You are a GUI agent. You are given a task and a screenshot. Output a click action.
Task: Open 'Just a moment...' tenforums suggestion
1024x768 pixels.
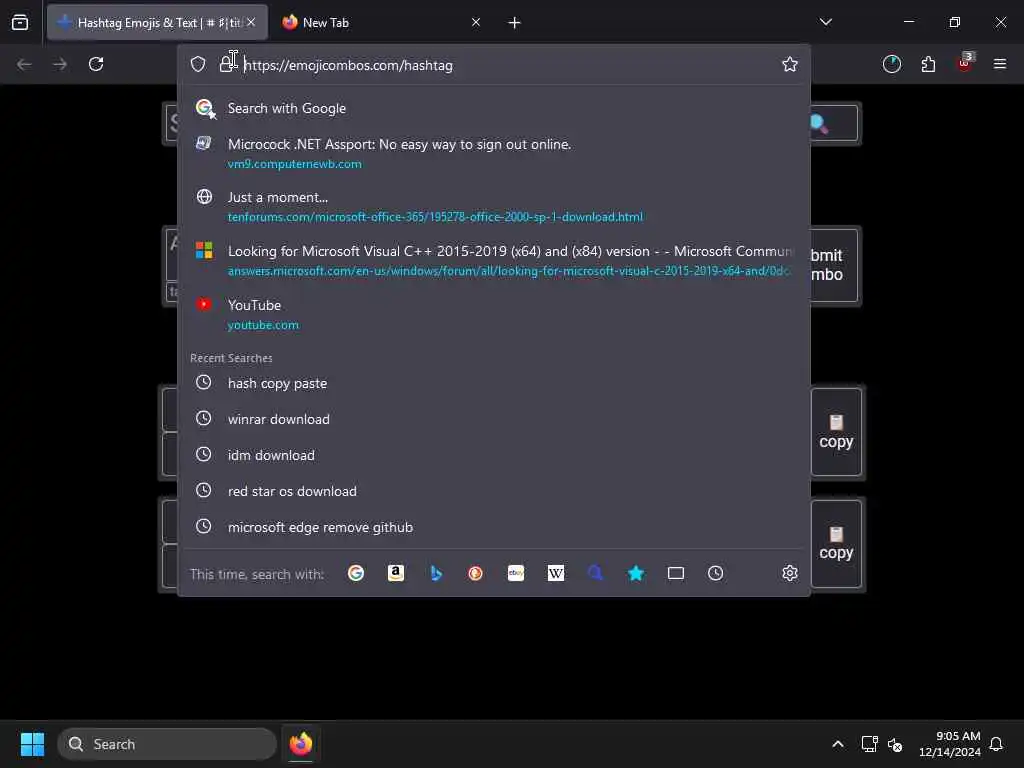coord(494,206)
